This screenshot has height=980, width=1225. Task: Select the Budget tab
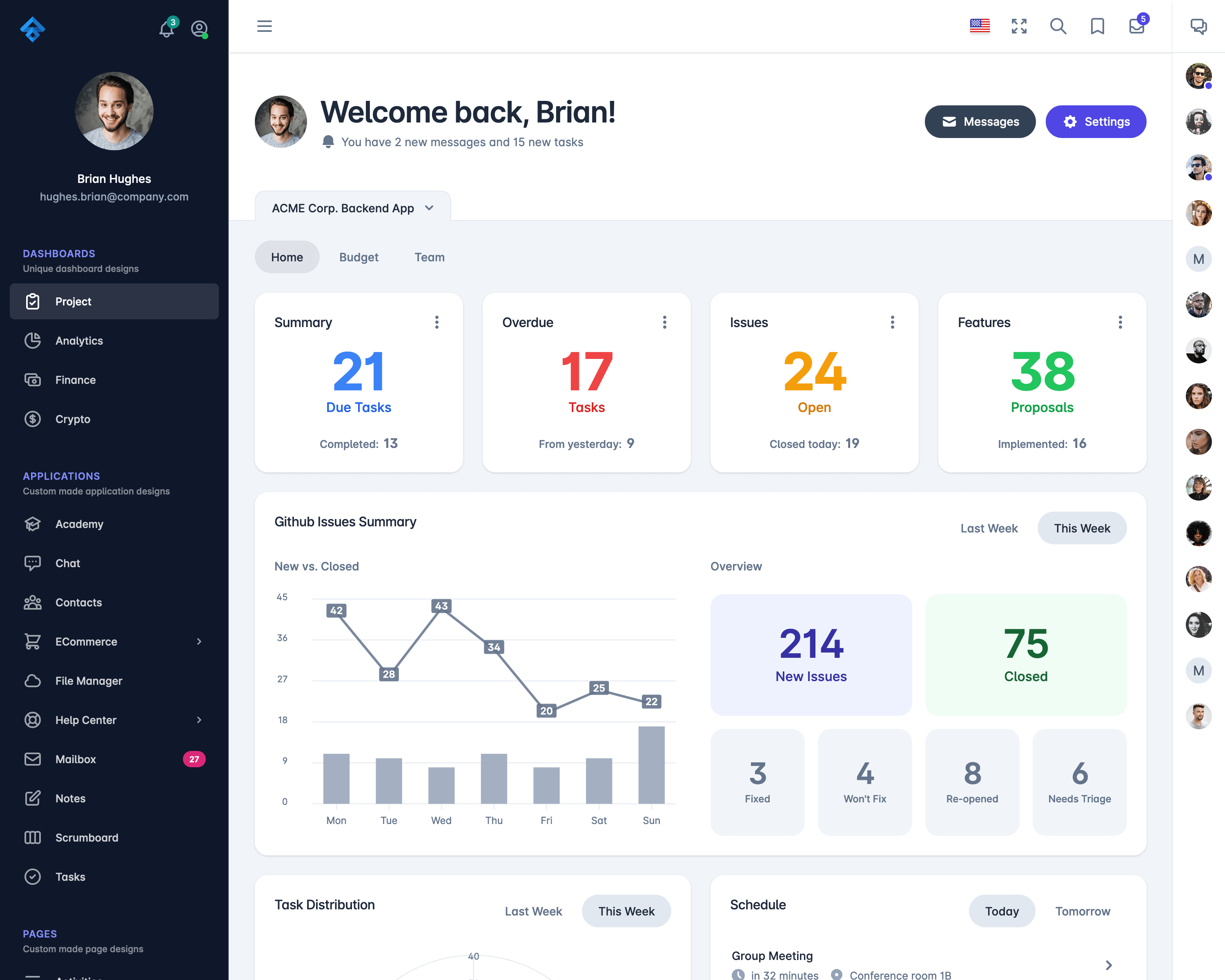tap(359, 257)
